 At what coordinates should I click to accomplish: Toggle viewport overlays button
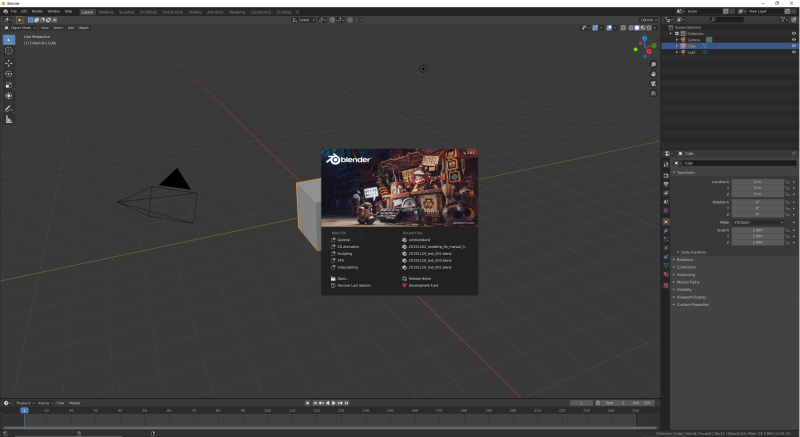pos(609,28)
